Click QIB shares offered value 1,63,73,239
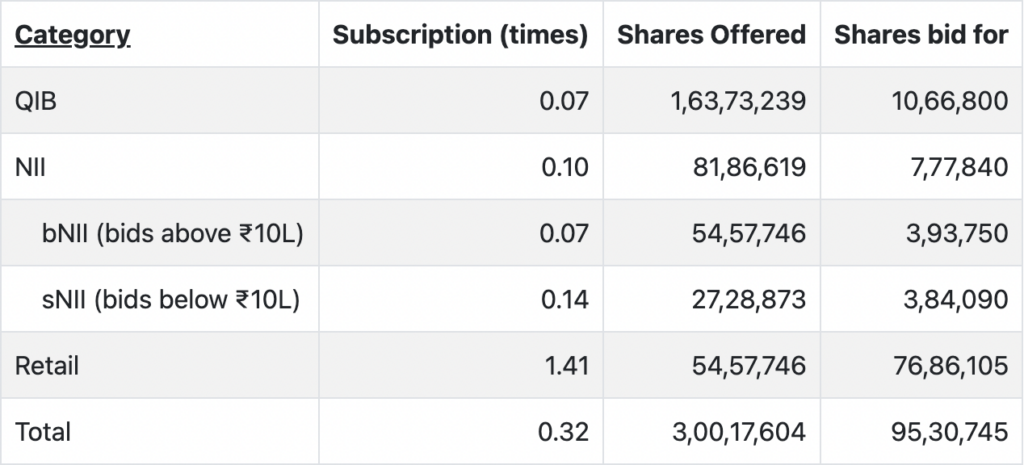Image resolution: width=1024 pixels, height=465 pixels. [x=739, y=101]
